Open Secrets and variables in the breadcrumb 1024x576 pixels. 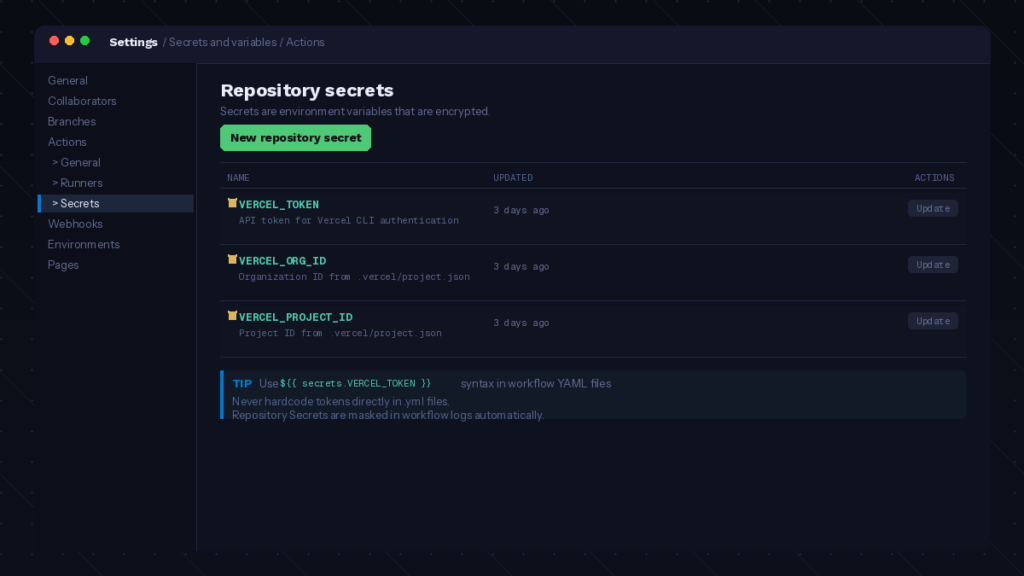click(221, 42)
